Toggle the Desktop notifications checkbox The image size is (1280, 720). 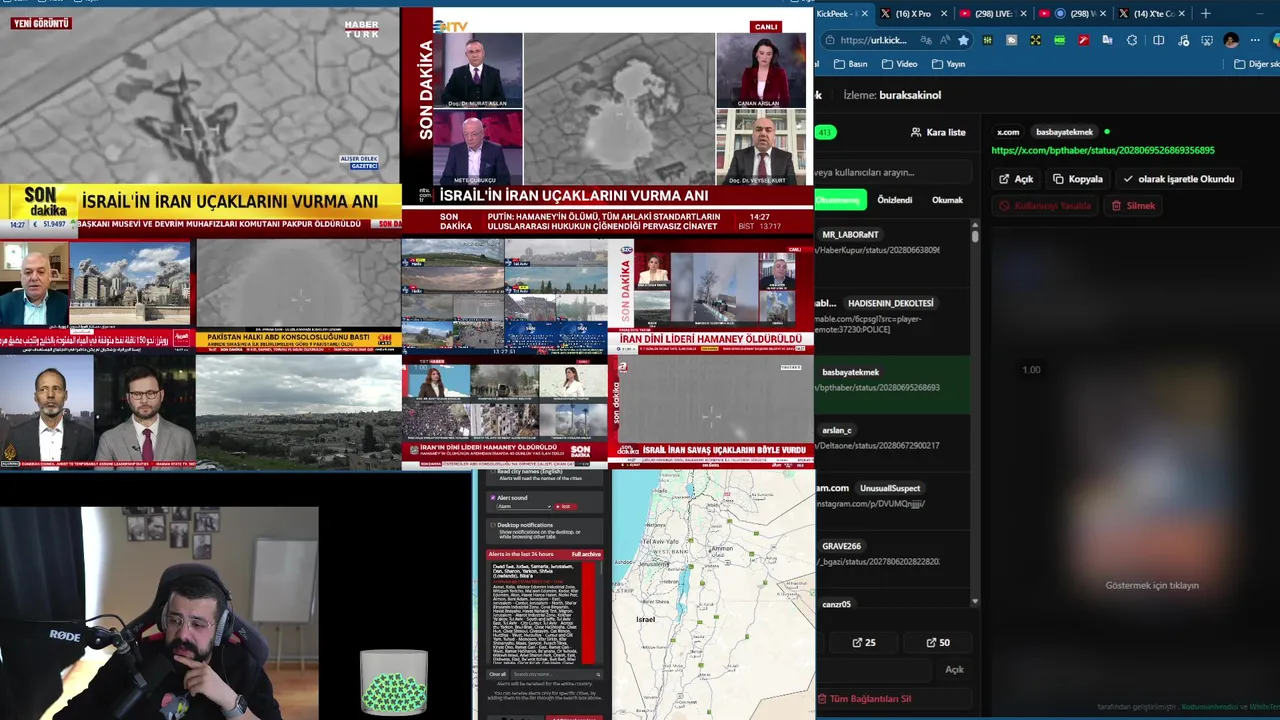pyautogui.click(x=493, y=525)
